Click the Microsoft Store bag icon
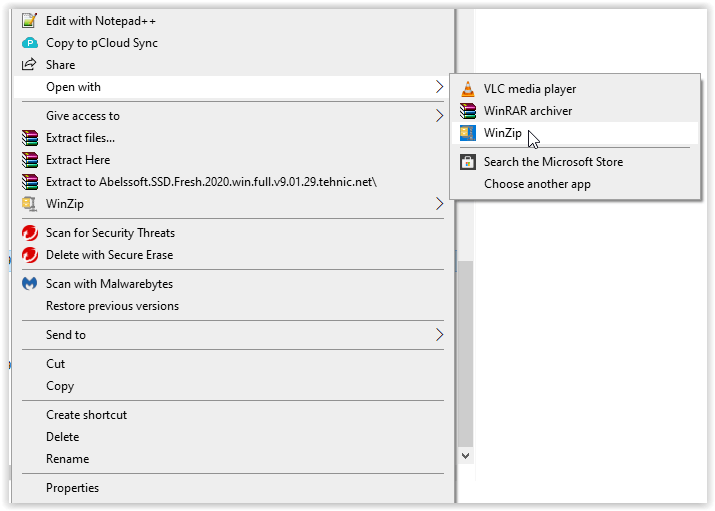Screen dimensions: 715x511 pos(468,162)
